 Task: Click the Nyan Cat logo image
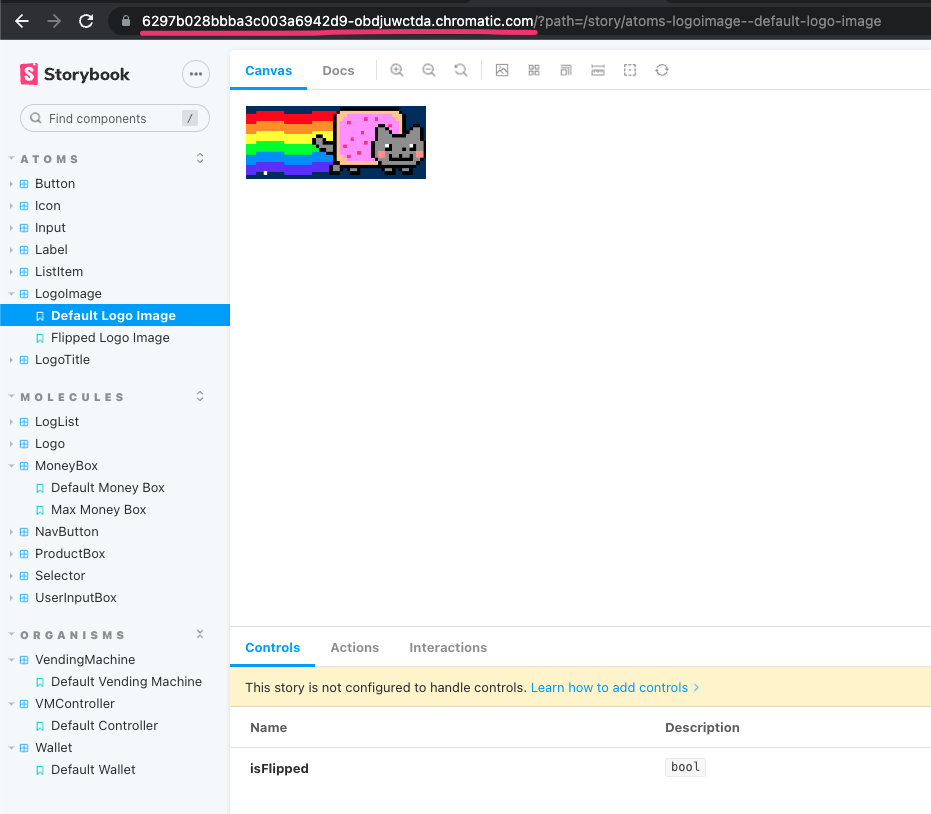coord(336,142)
